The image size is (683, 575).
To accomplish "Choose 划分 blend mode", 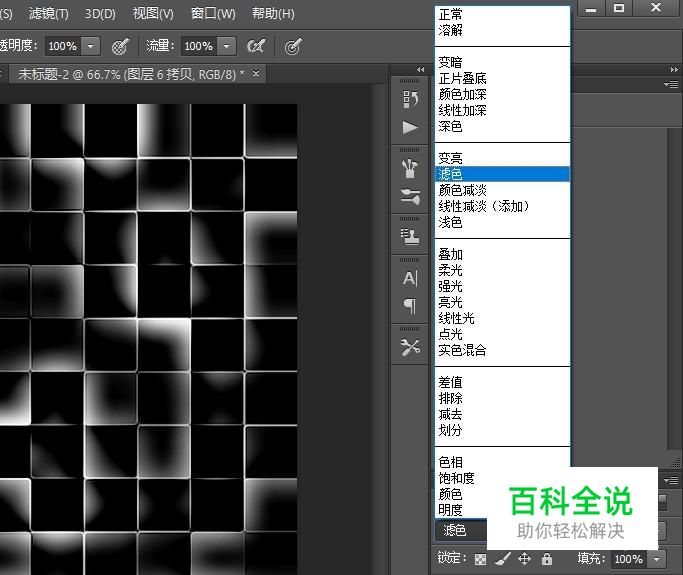I will (x=502, y=430).
